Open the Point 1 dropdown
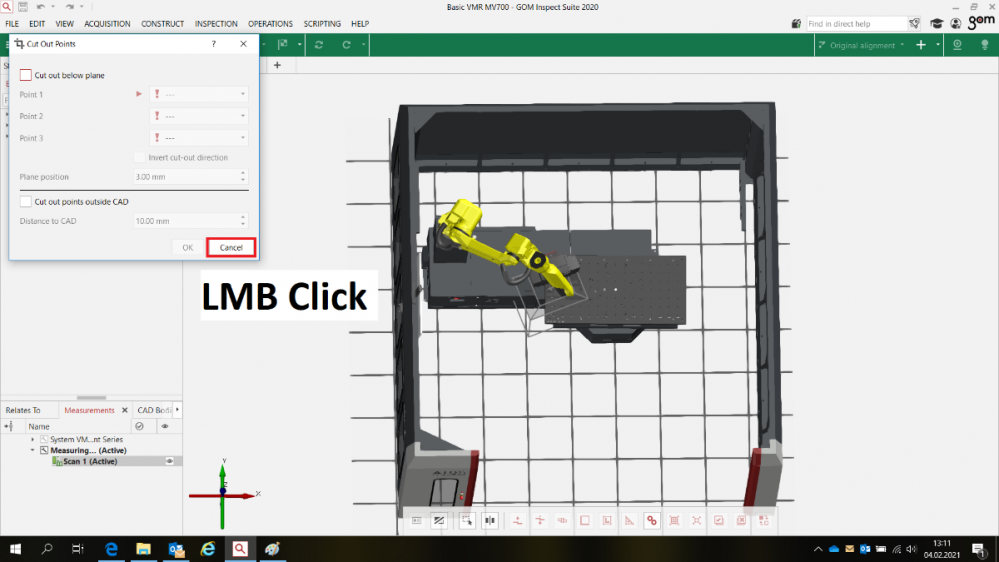999x562 pixels. 198,94
